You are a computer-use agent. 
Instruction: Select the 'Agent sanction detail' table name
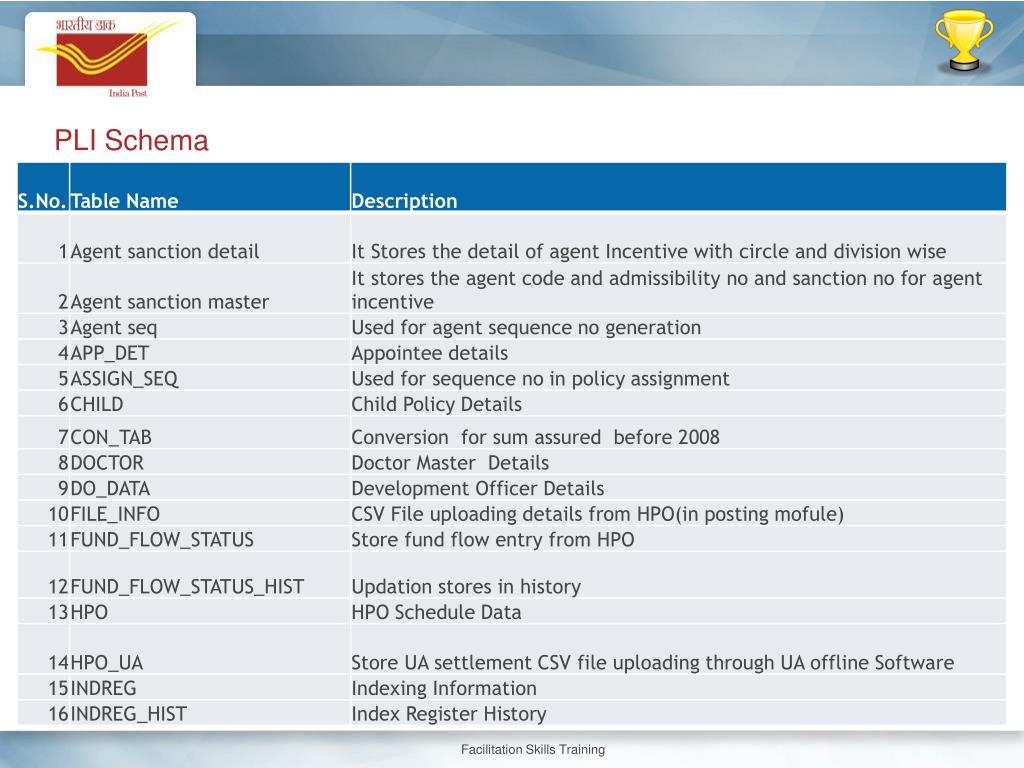click(x=165, y=251)
